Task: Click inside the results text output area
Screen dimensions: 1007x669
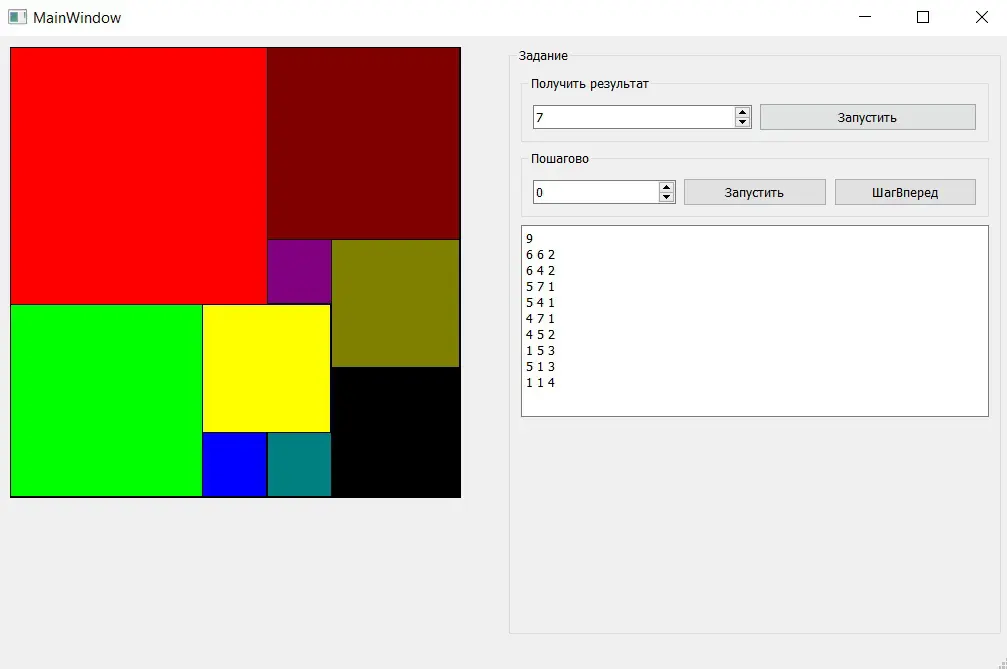Action: point(754,320)
